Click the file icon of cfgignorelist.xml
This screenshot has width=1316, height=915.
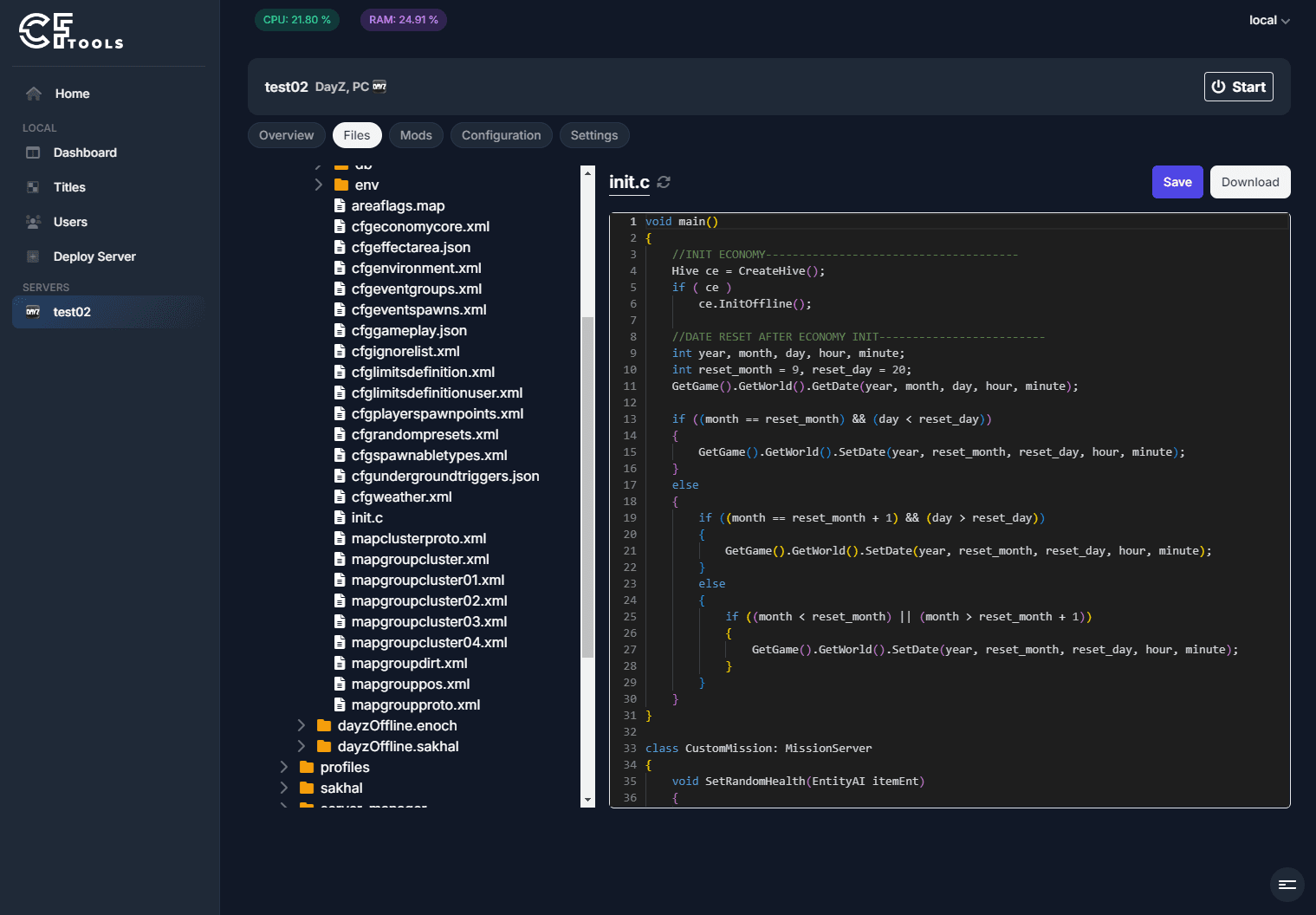[340, 351]
